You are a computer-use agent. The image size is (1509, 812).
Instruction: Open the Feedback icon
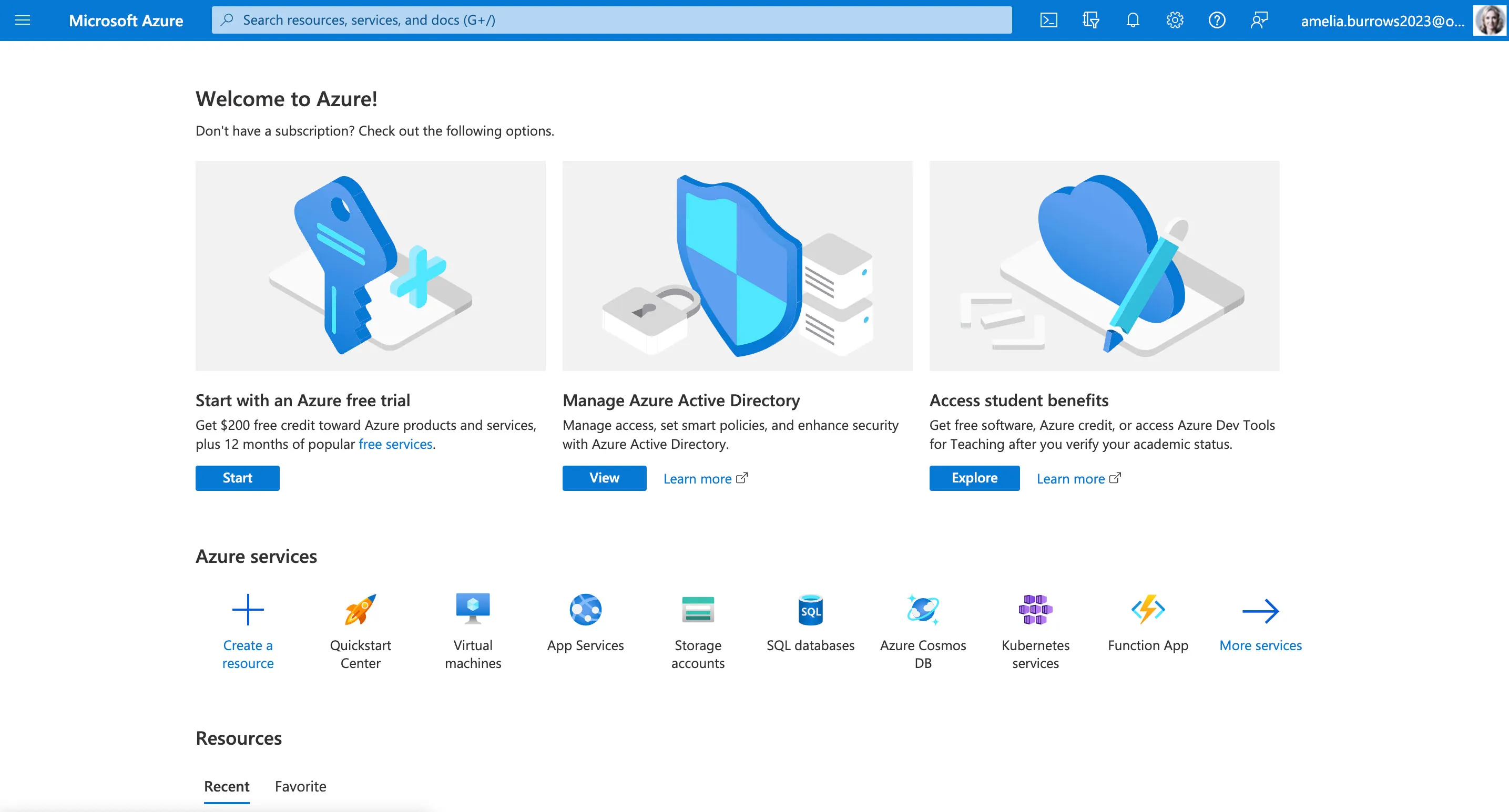pyautogui.click(x=1259, y=20)
